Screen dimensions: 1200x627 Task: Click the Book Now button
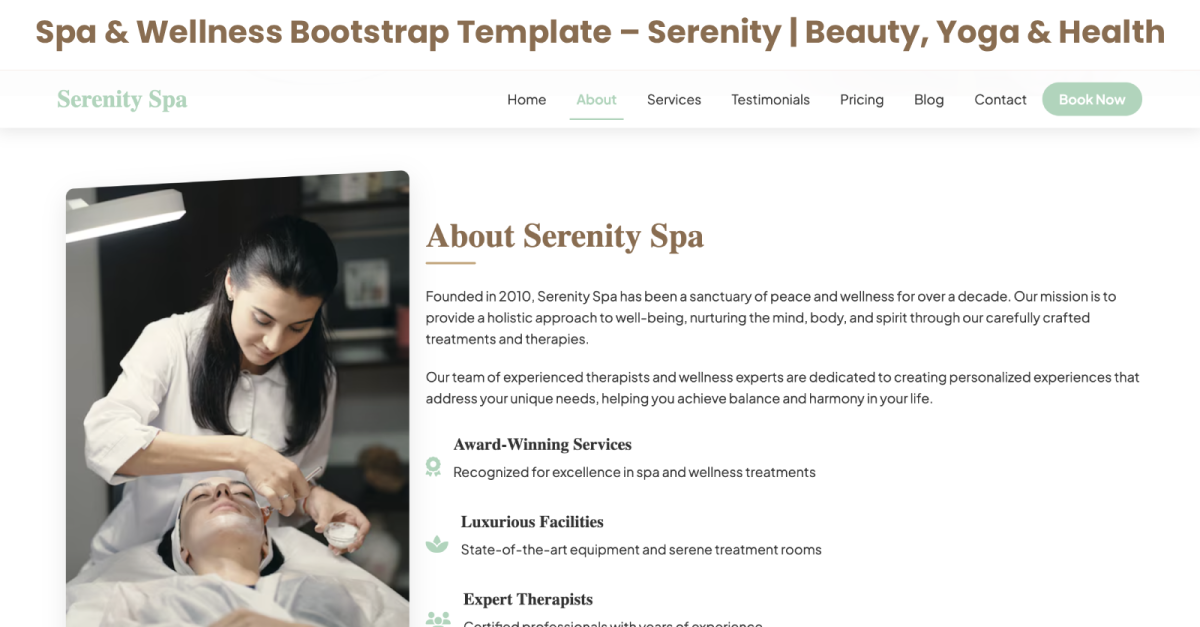[x=1092, y=99]
